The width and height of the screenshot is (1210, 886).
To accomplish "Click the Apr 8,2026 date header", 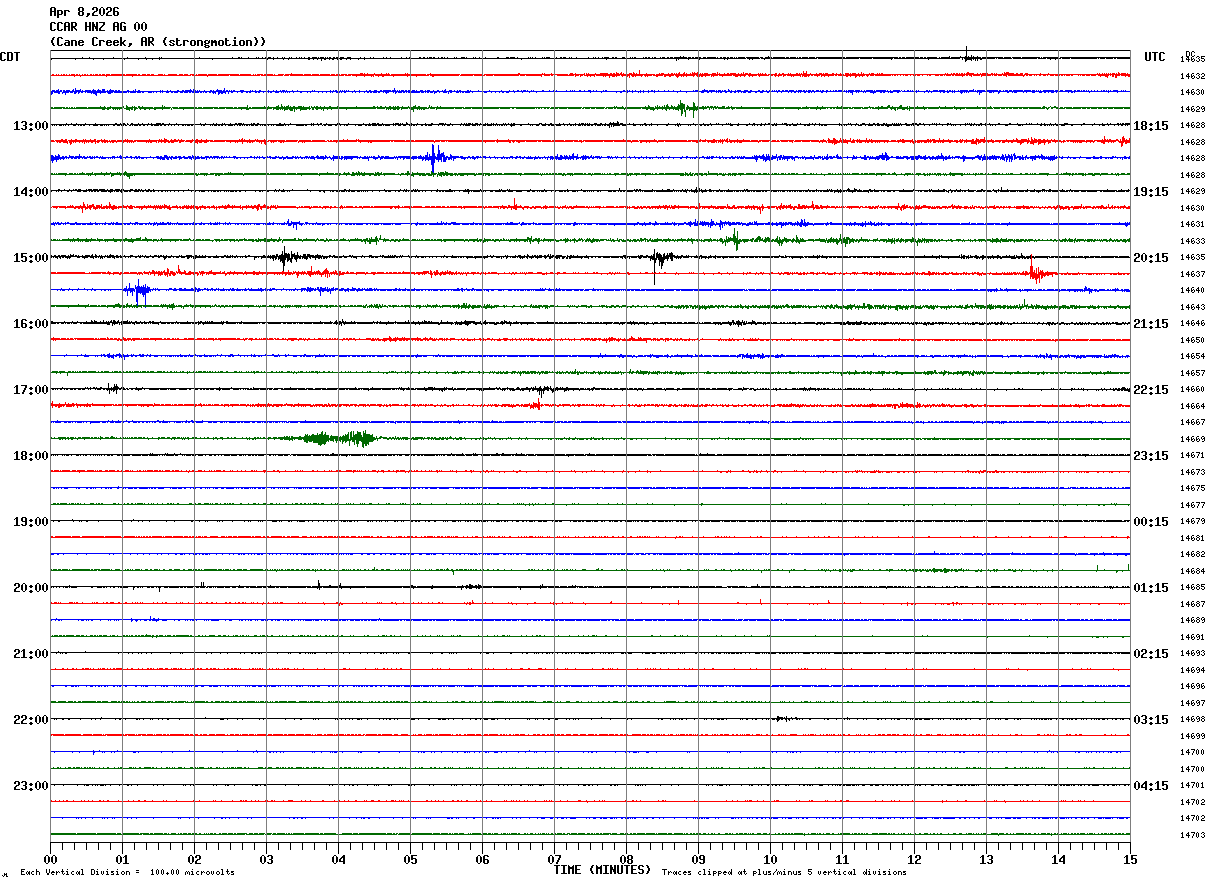I will 84,12.
